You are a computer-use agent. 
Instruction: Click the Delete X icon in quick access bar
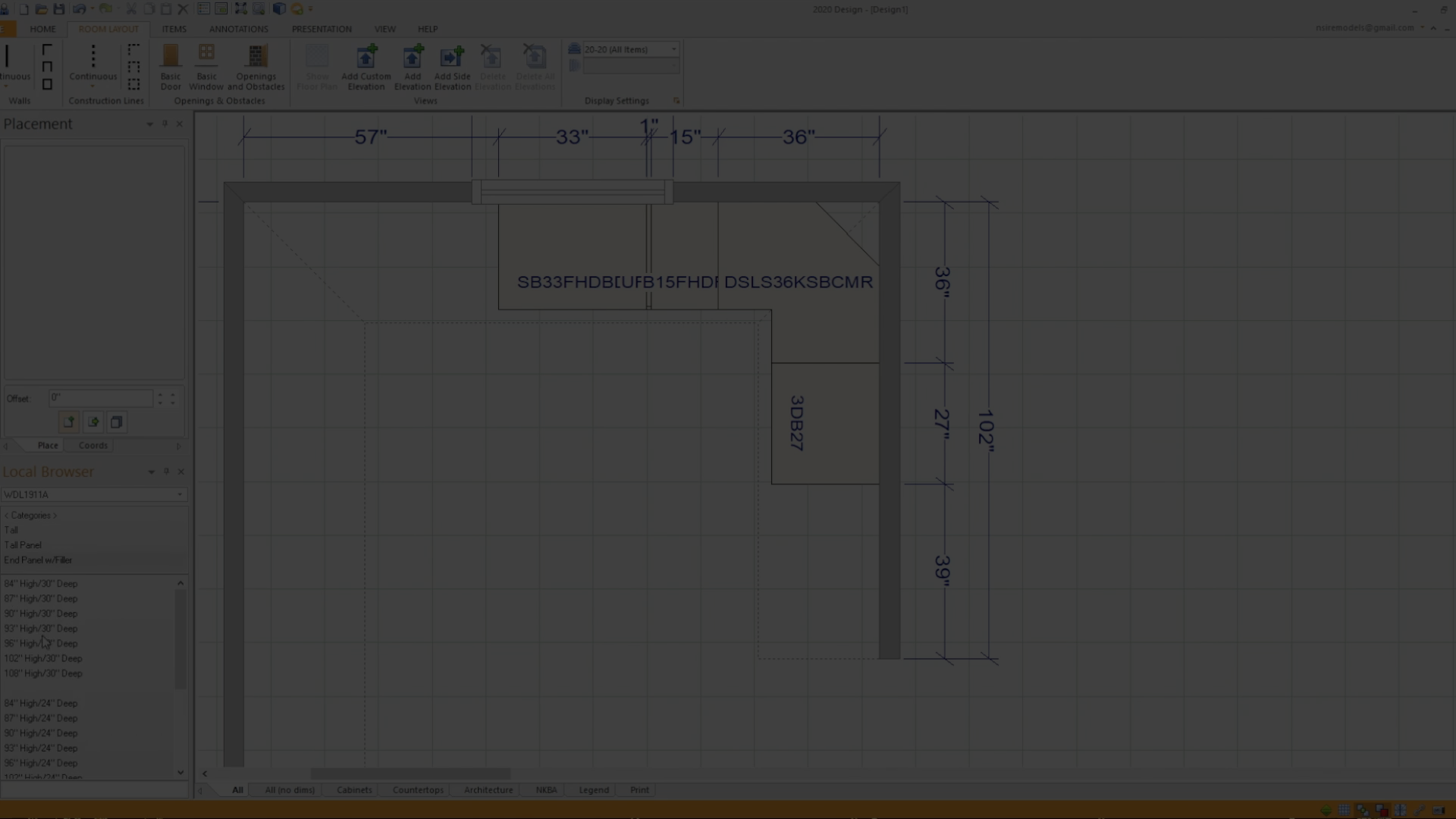pyautogui.click(x=182, y=9)
